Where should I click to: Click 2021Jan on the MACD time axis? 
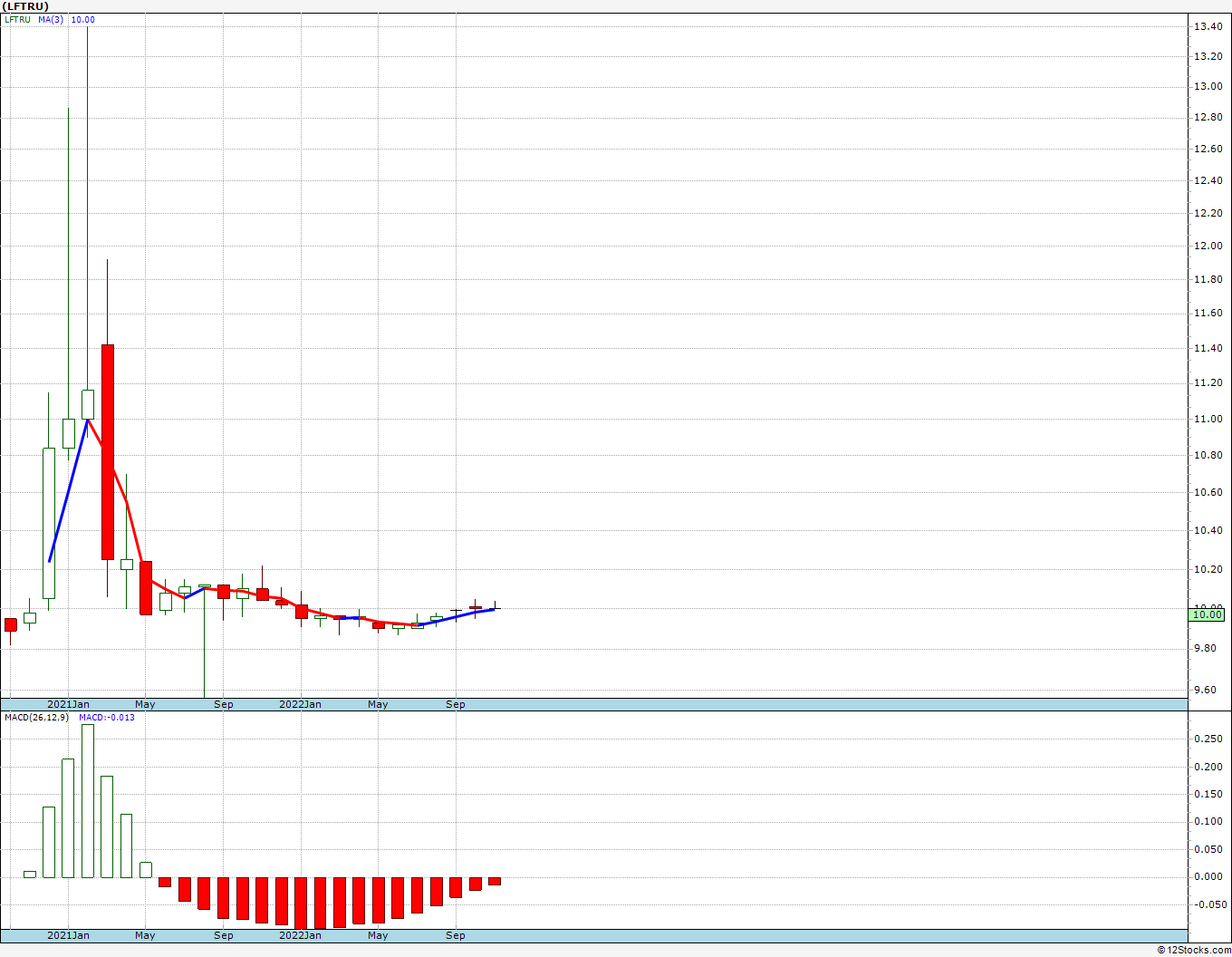tap(69, 935)
